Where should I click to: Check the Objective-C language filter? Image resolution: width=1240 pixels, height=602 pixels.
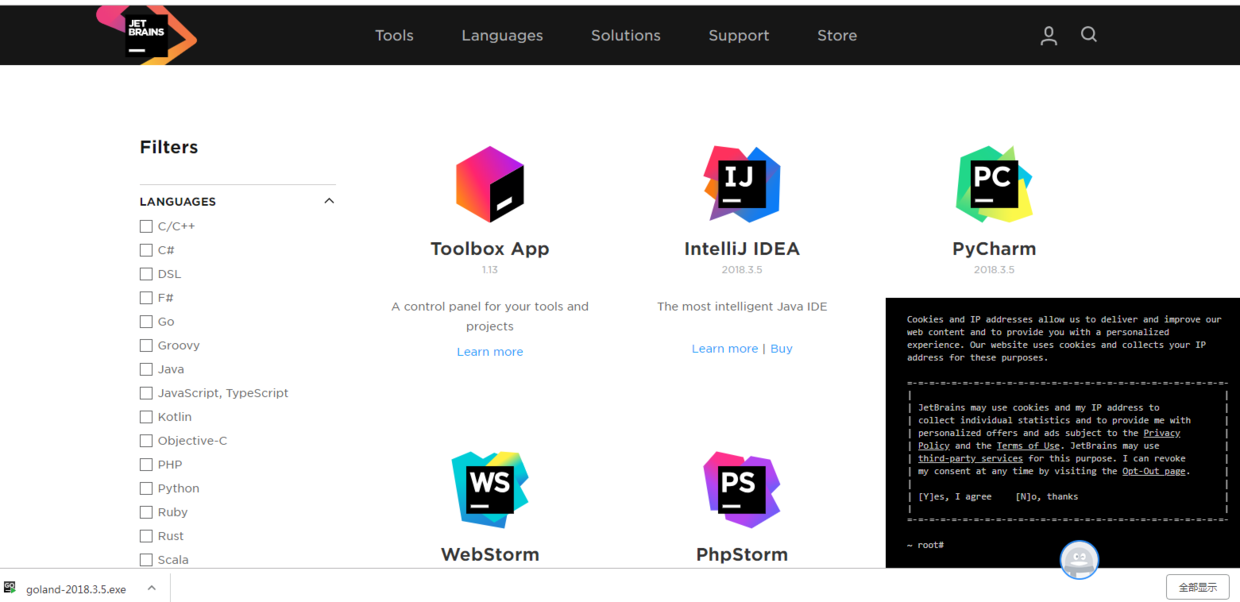click(146, 441)
